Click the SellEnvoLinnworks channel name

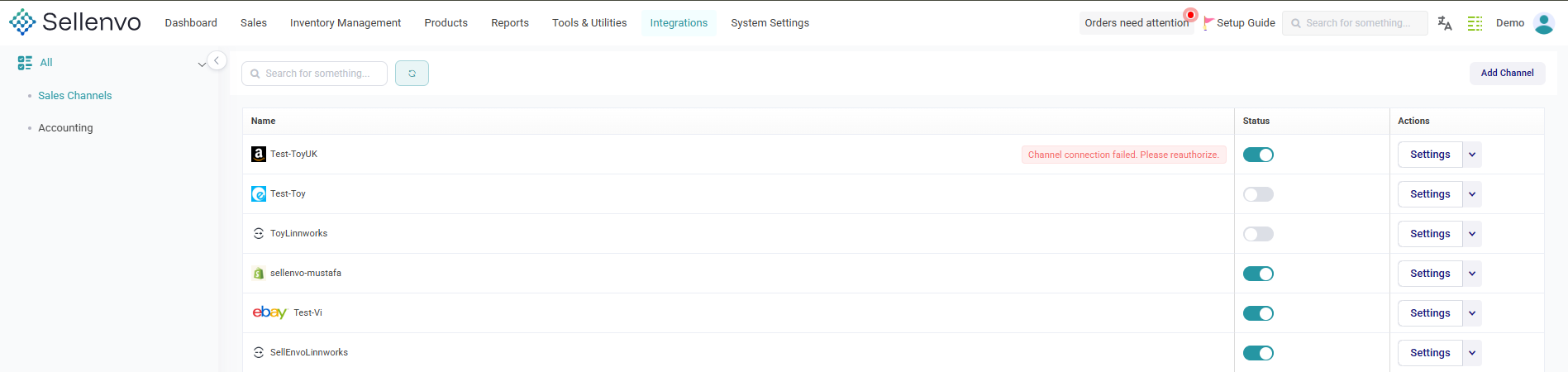309,353
